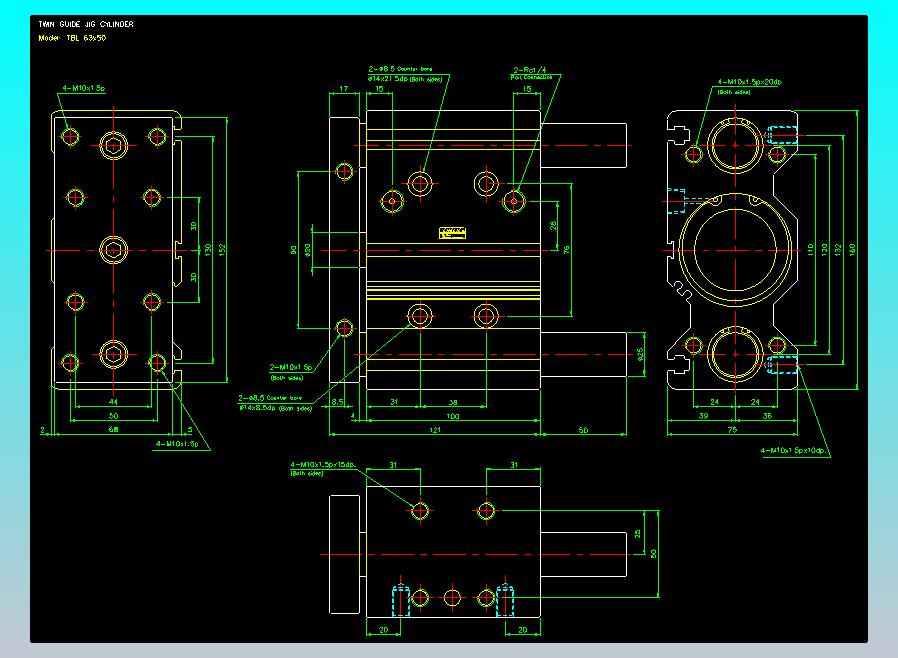This screenshot has height=658, width=898.
Task: Click the Ø20 diameter dimension
Action: tap(308, 250)
